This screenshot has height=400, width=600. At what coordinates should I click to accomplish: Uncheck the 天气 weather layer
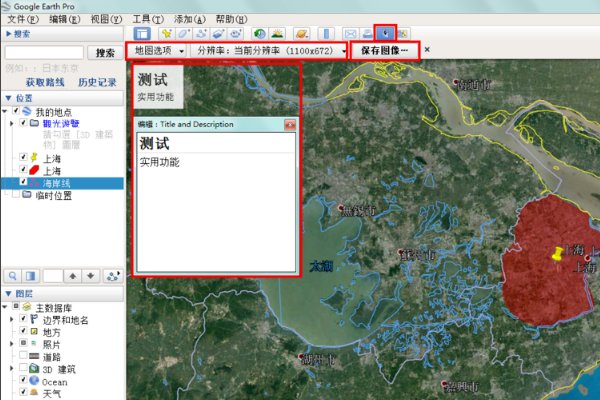pyautogui.click(x=23, y=392)
